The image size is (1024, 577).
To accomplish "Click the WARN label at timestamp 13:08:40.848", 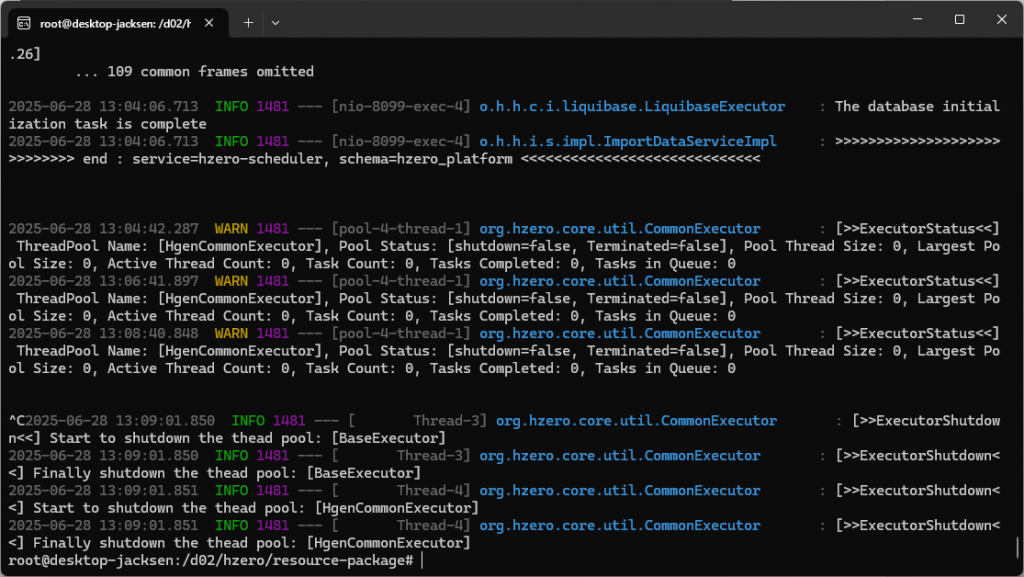I will pyautogui.click(x=231, y=334).
